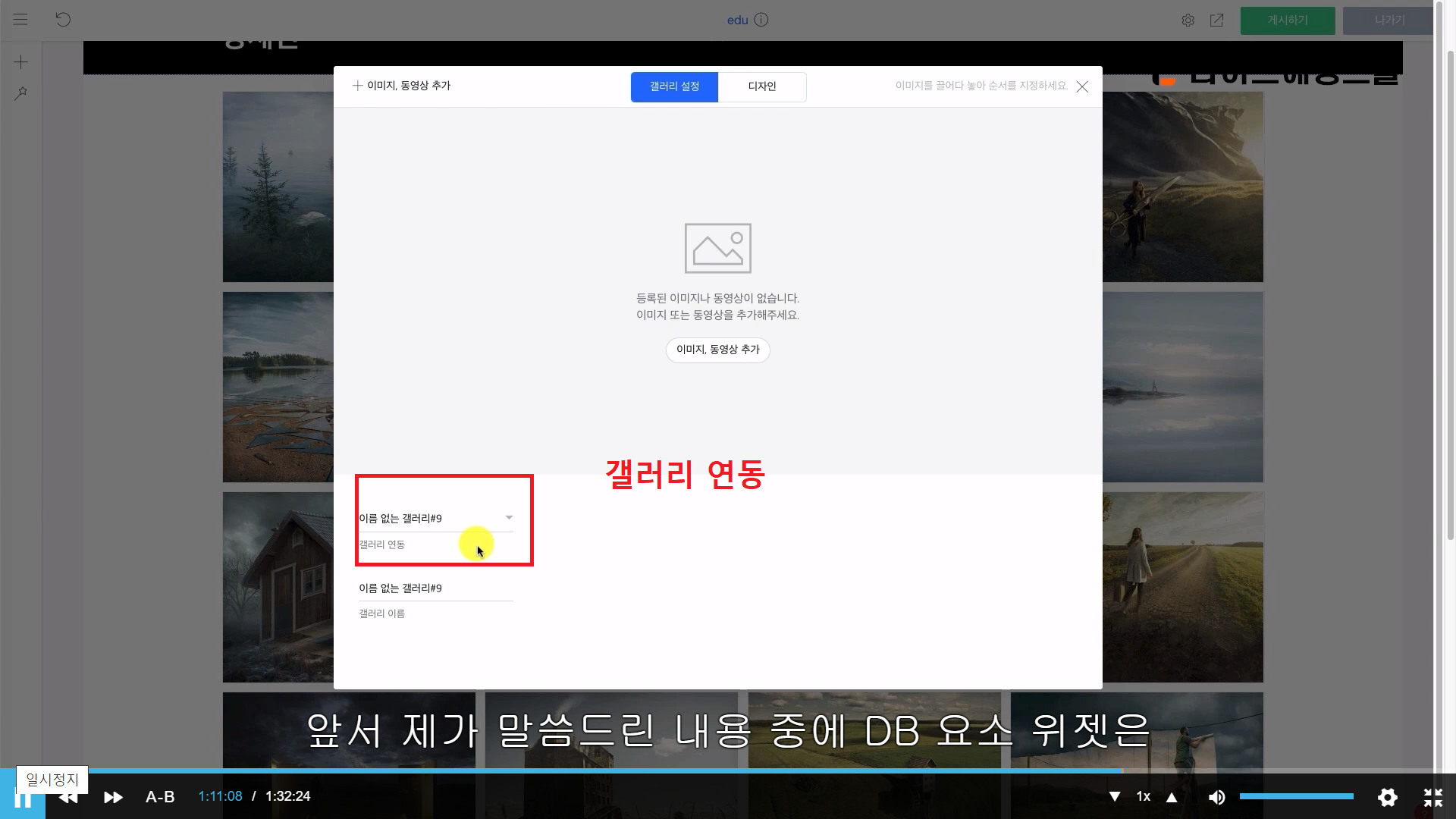Exit fullscreen with the collapse icon
This screenshot has width=1456, height=819.
pyautogui.click(x=1432, y=797)
